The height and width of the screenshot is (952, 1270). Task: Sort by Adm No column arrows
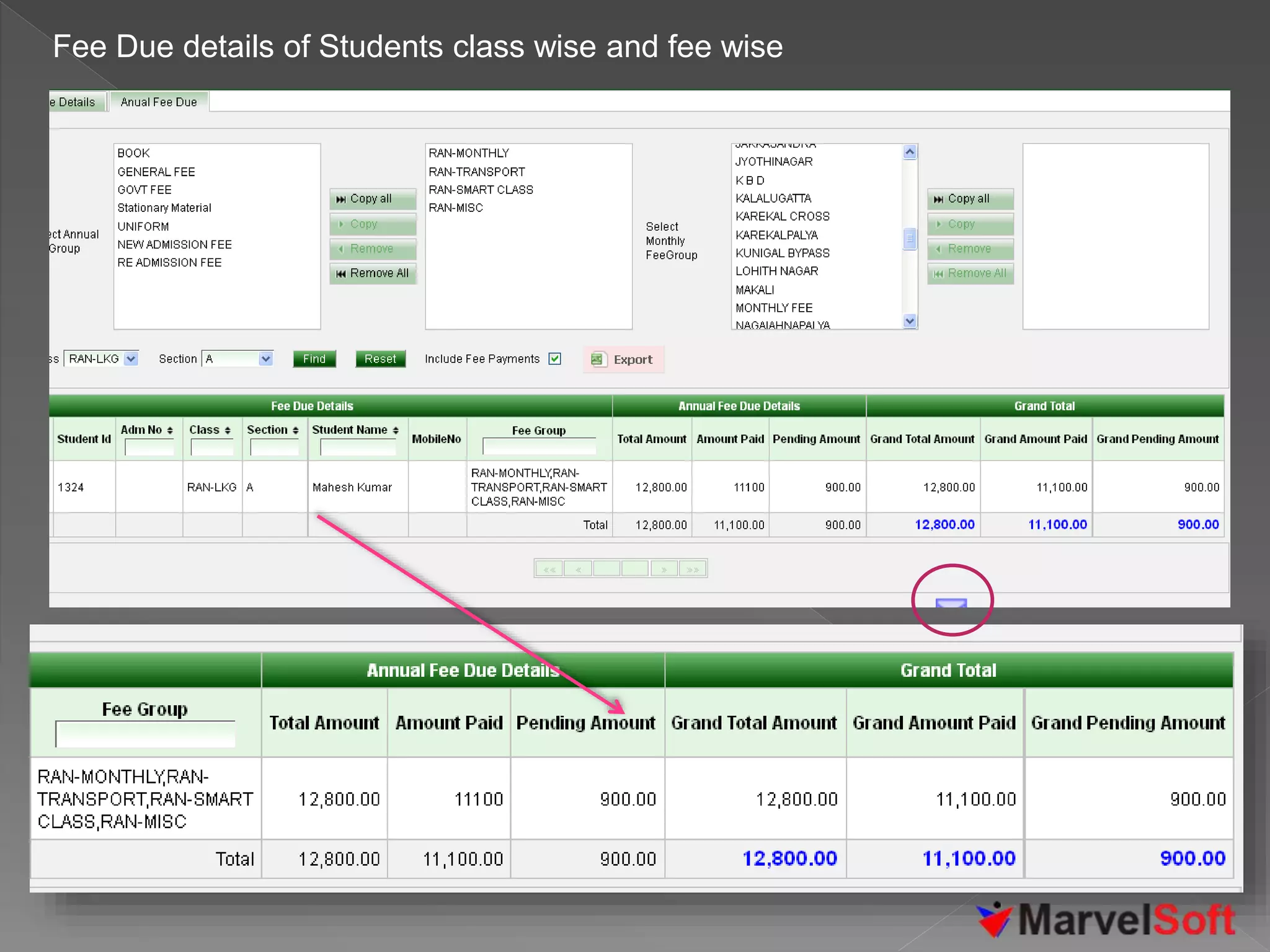(170, 430)
